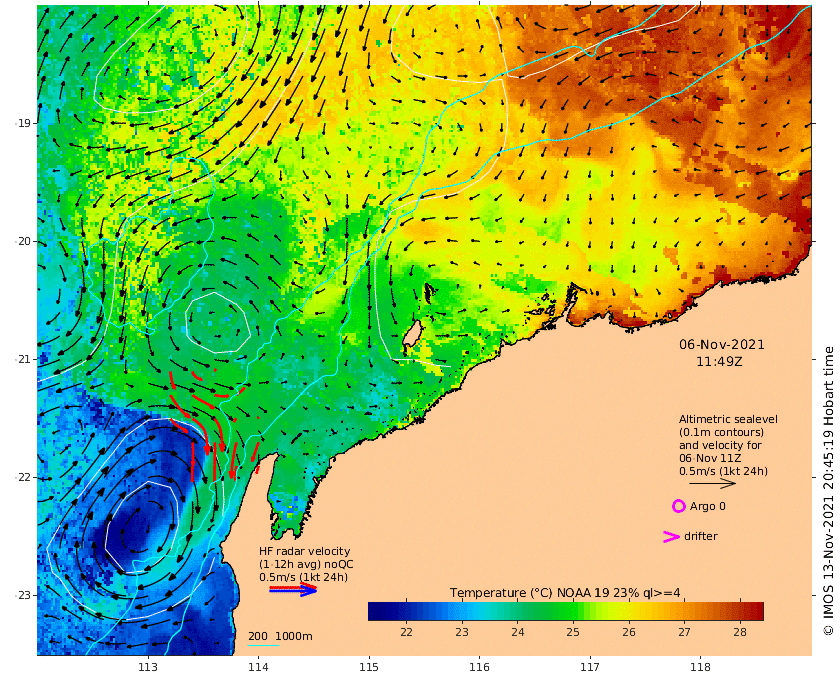Click the red and blue HF radar arrow

tap(293, 590)
